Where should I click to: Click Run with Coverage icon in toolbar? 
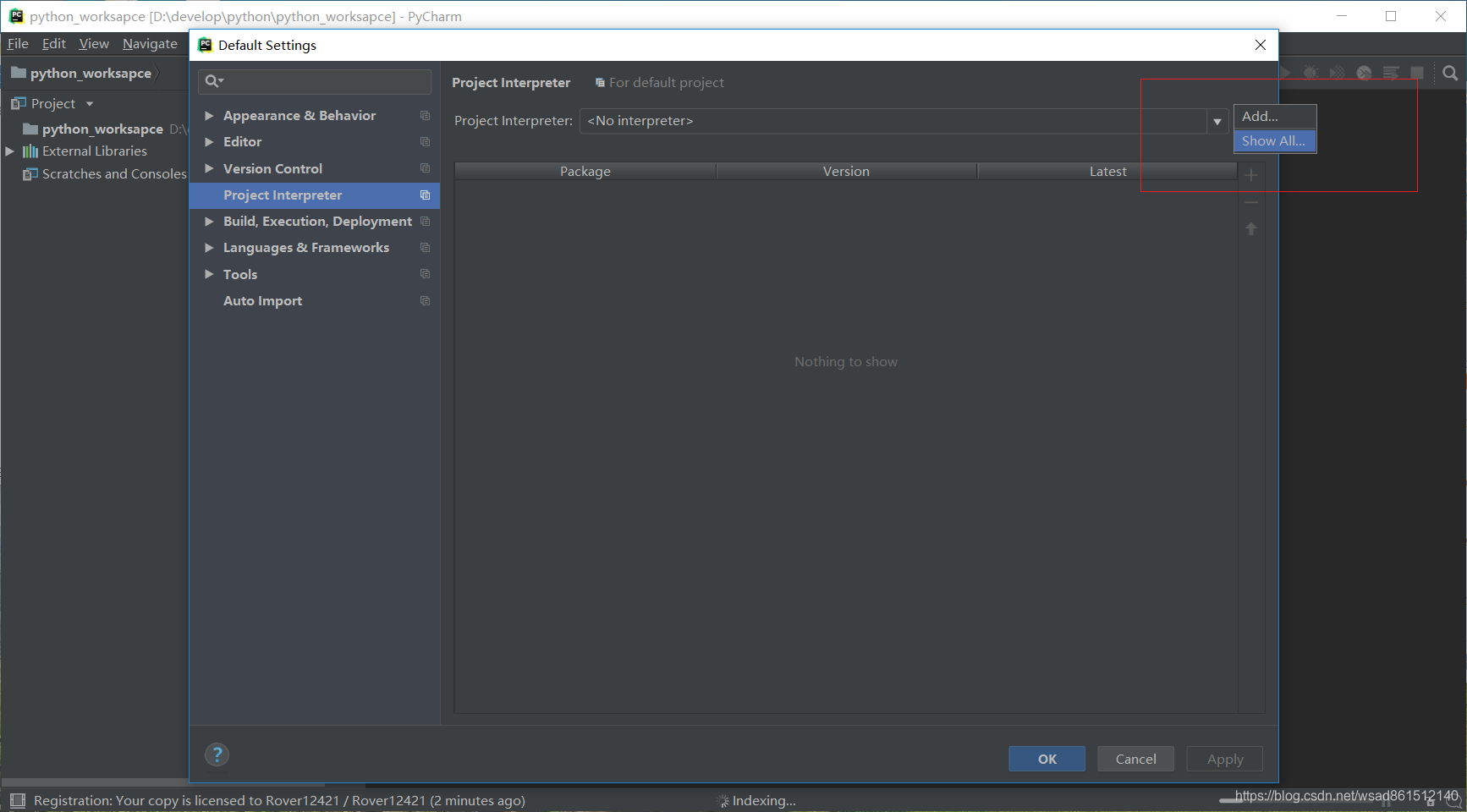point(1337,74)
